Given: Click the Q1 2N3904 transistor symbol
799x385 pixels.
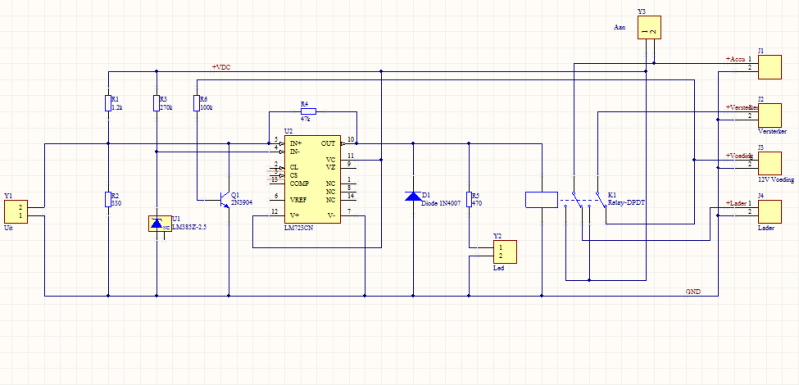Looking at the screenshot, I should [x=225, y=199].
